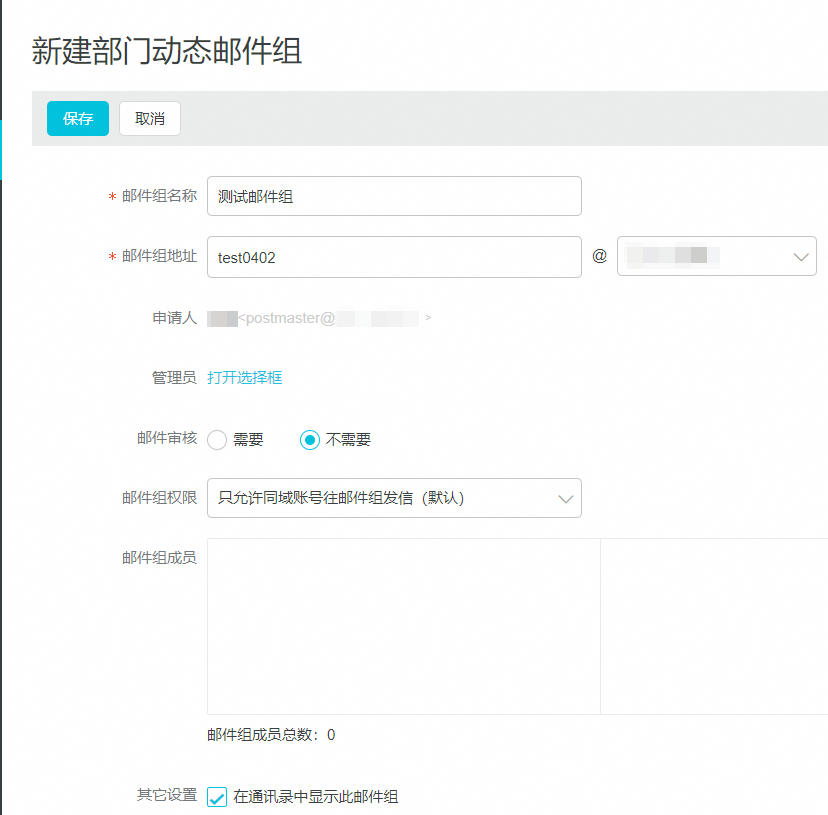828x815 pixels.
Task: Click the postmaster applicant address text
Action: coord(320,318)
